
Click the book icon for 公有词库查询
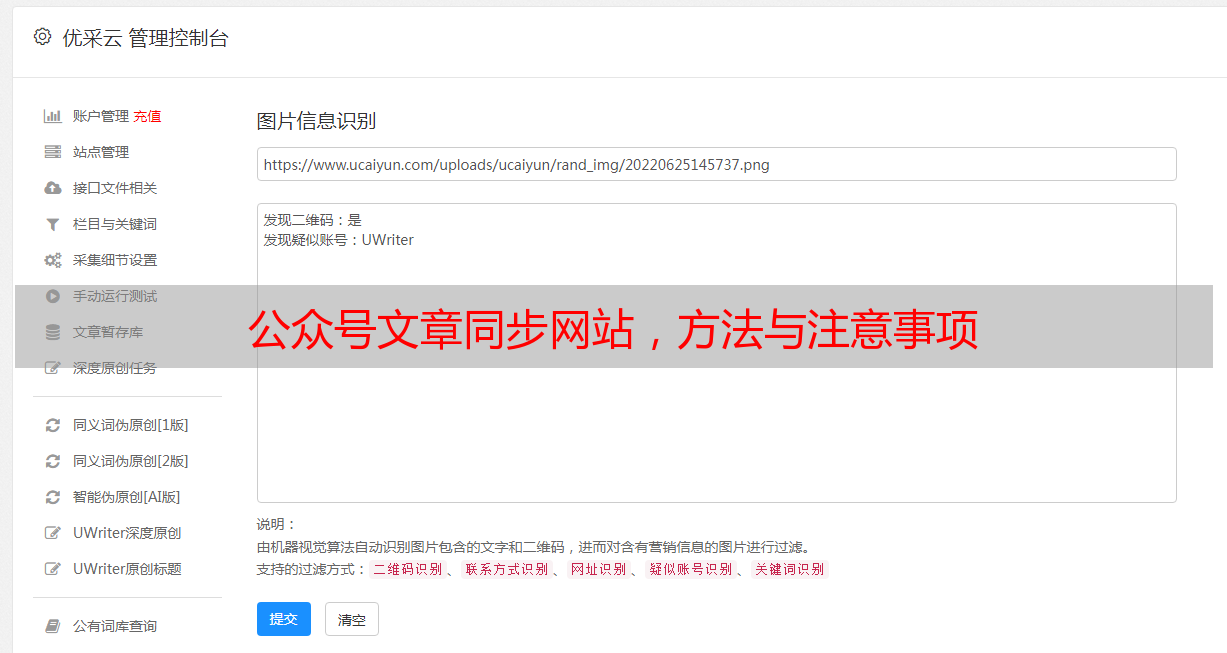[53, 626]
